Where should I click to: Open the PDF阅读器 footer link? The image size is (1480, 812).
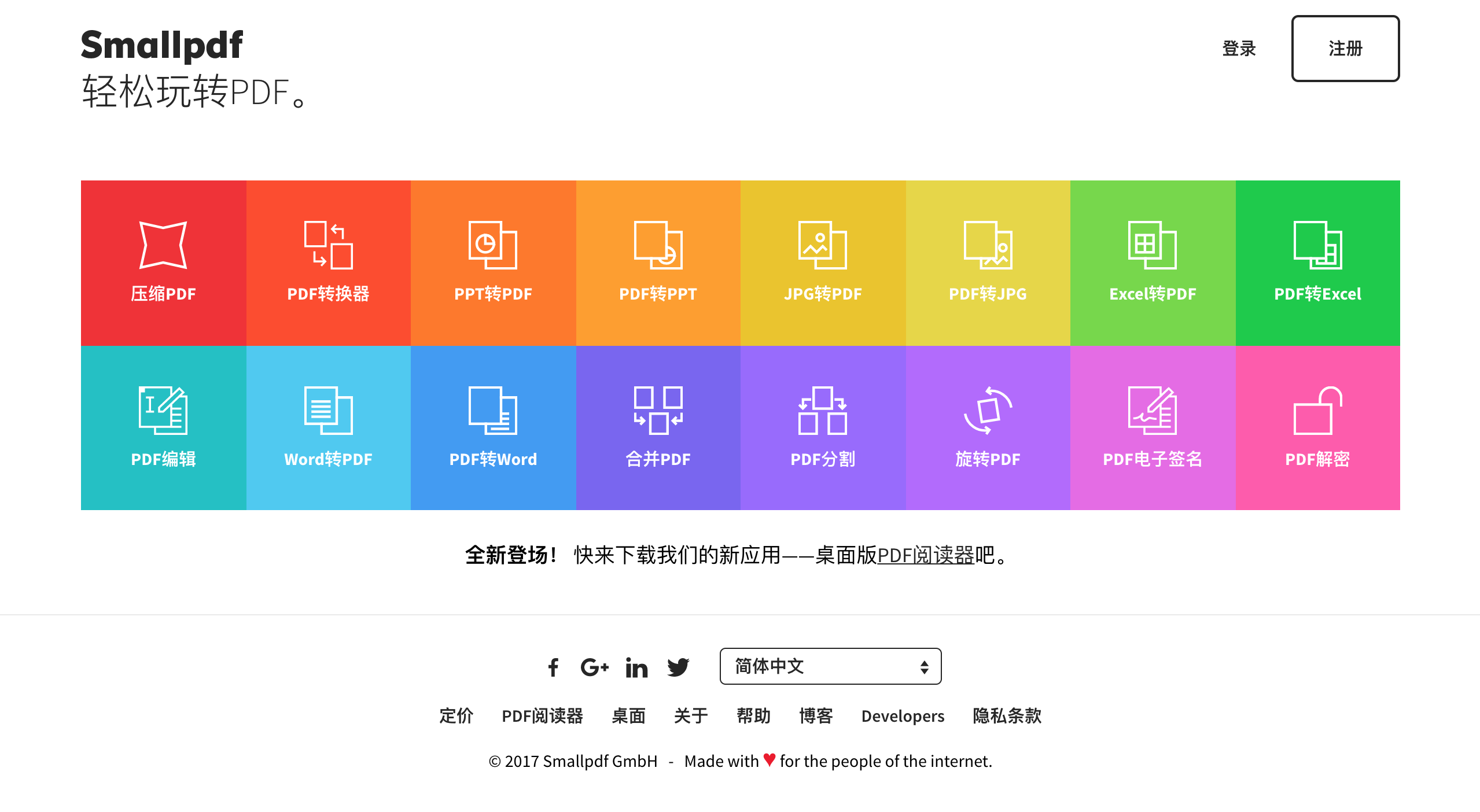(542, 716)
